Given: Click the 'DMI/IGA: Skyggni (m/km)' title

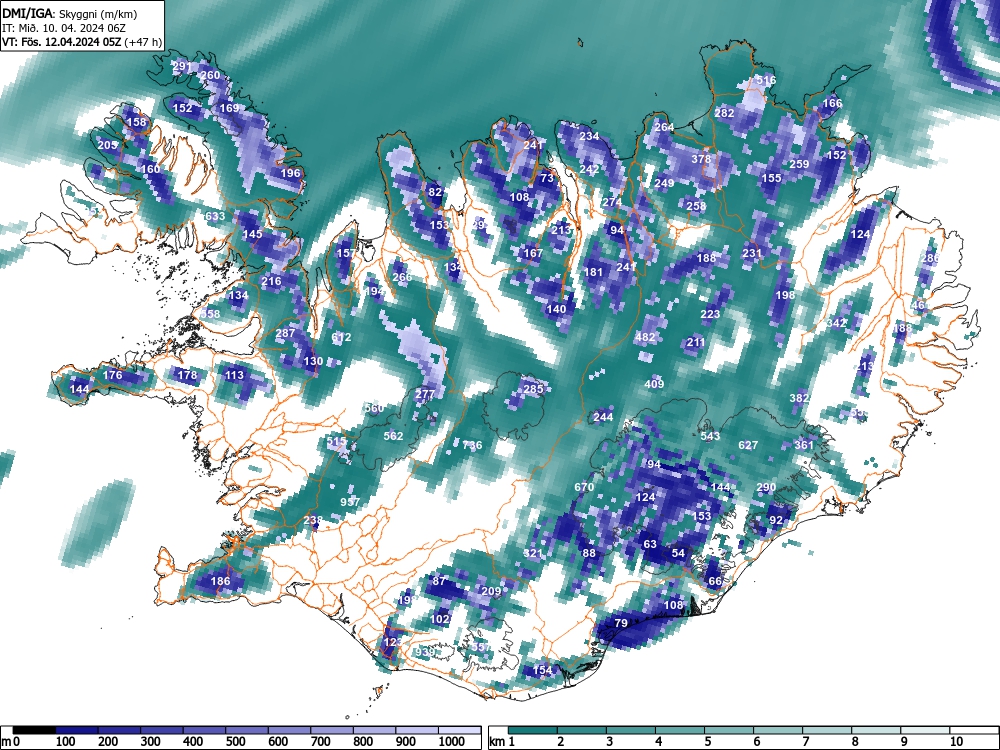Looking at the screenshot, I should coord(70,14).
